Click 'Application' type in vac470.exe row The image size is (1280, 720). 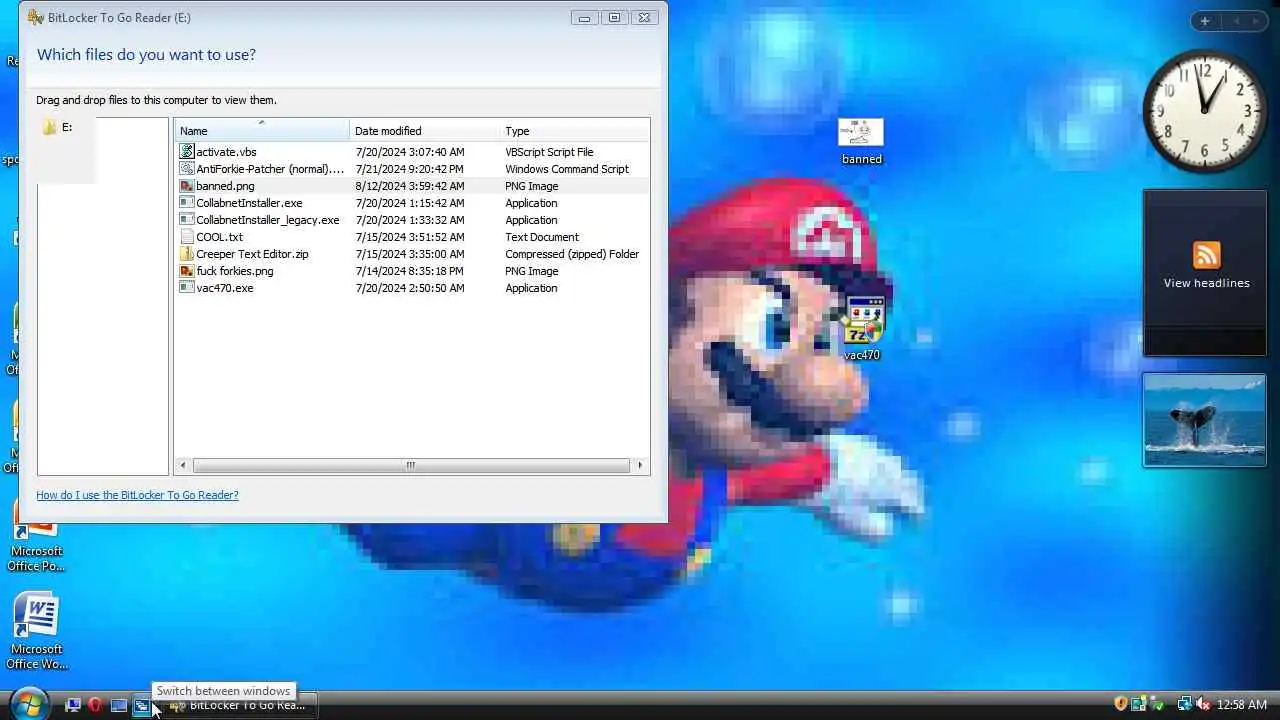(x=531, y=288)
